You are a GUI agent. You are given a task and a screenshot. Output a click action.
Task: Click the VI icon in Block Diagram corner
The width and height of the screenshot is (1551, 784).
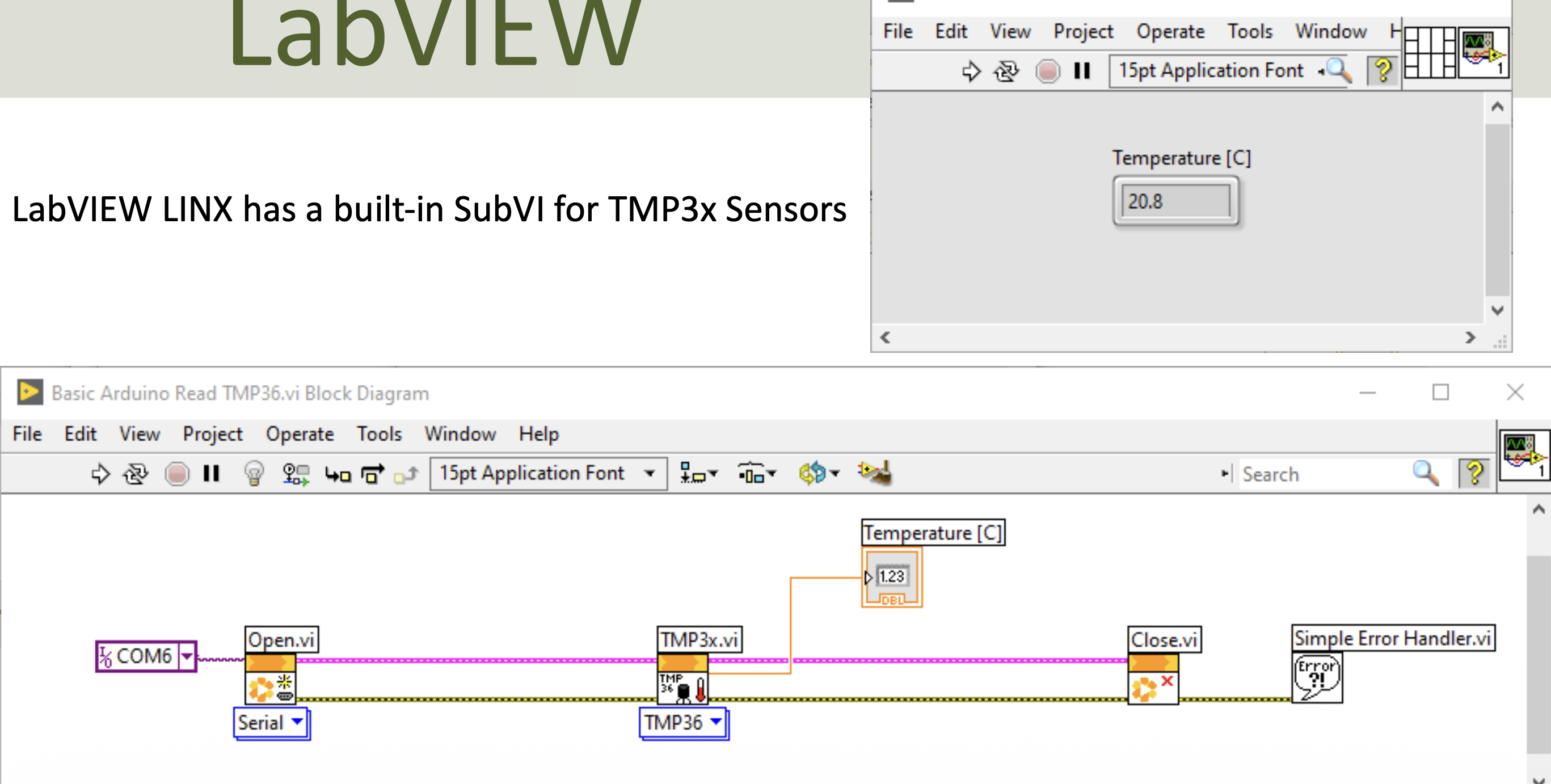(x=1524, y=454)
